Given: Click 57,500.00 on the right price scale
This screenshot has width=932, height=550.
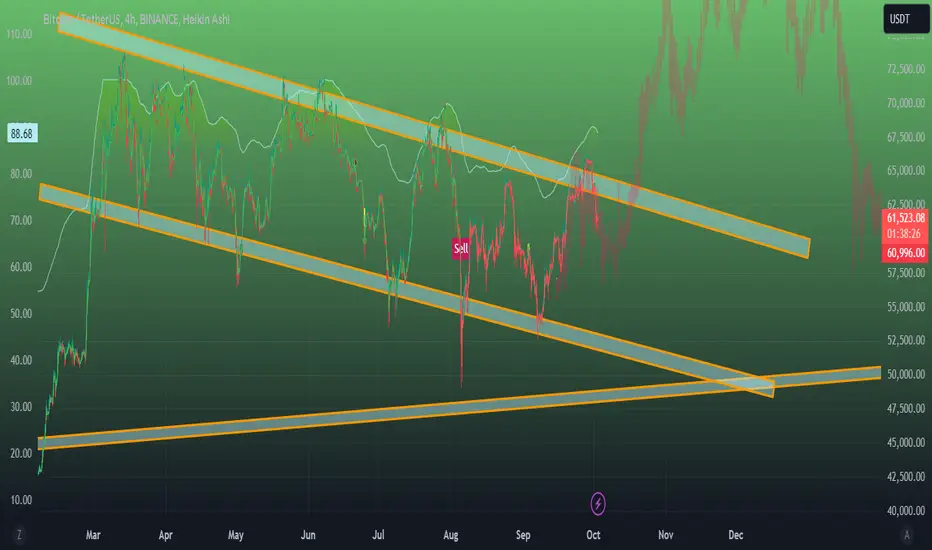Looking at the screenshot, I should click(x=906, y=272).
